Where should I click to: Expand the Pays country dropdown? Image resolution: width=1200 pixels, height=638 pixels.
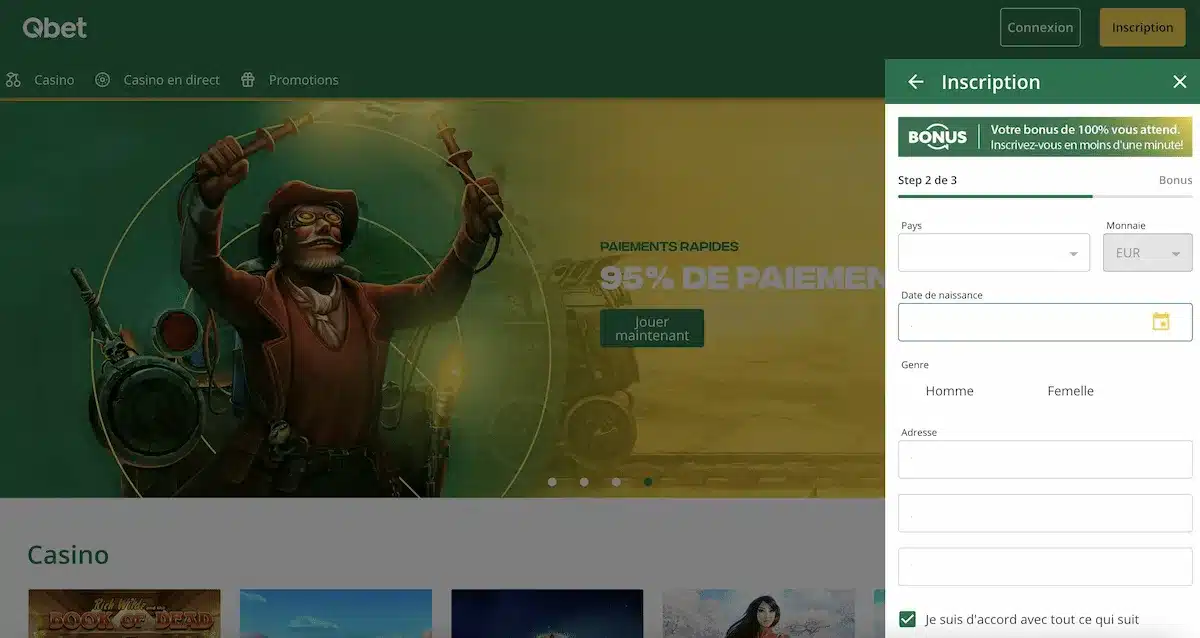pos(994,253)
